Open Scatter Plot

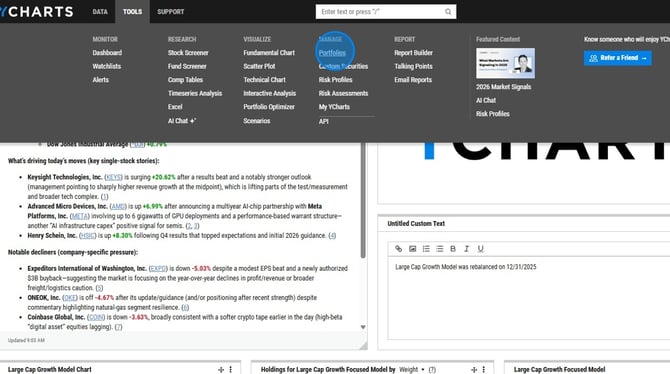pos(259,66)
